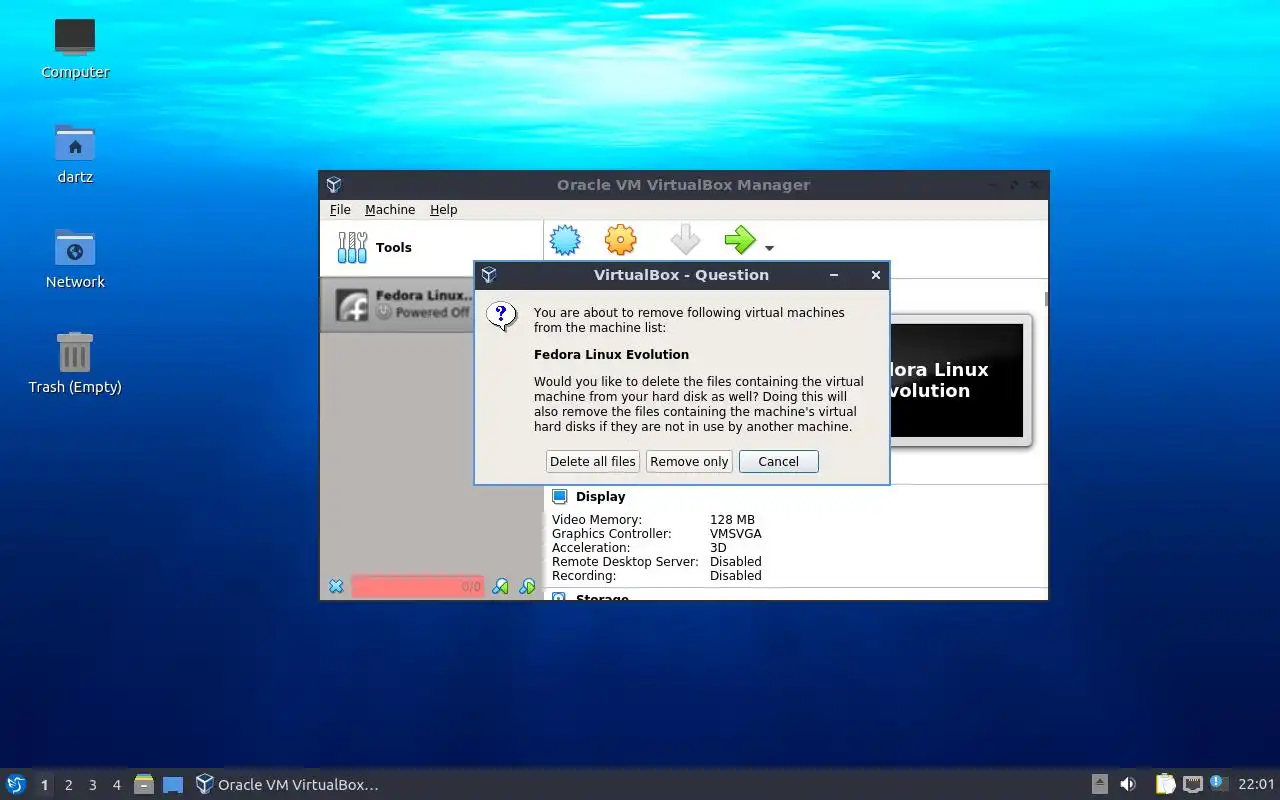Go to previous search match icon

click(x=501, y=586)
